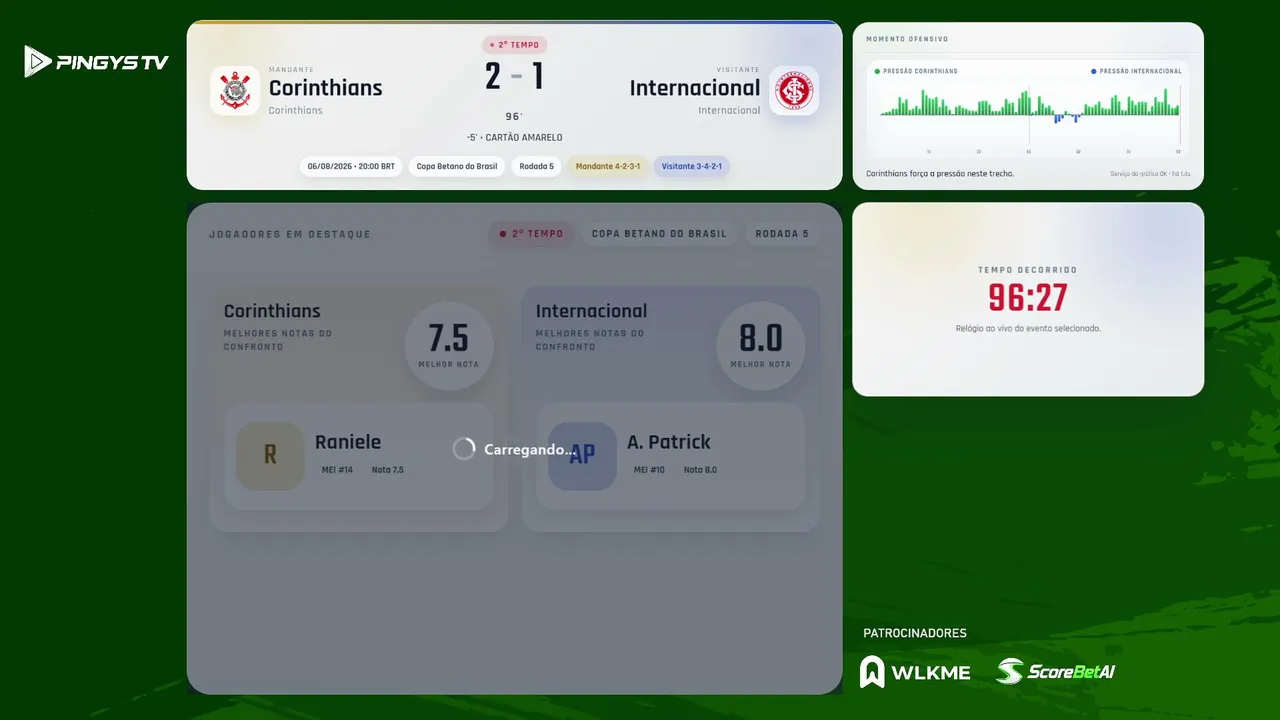This screenshot has width=1280, height=720.
Task: Open the WLKME sponsor logo
Action: click(x=915, y=672)
